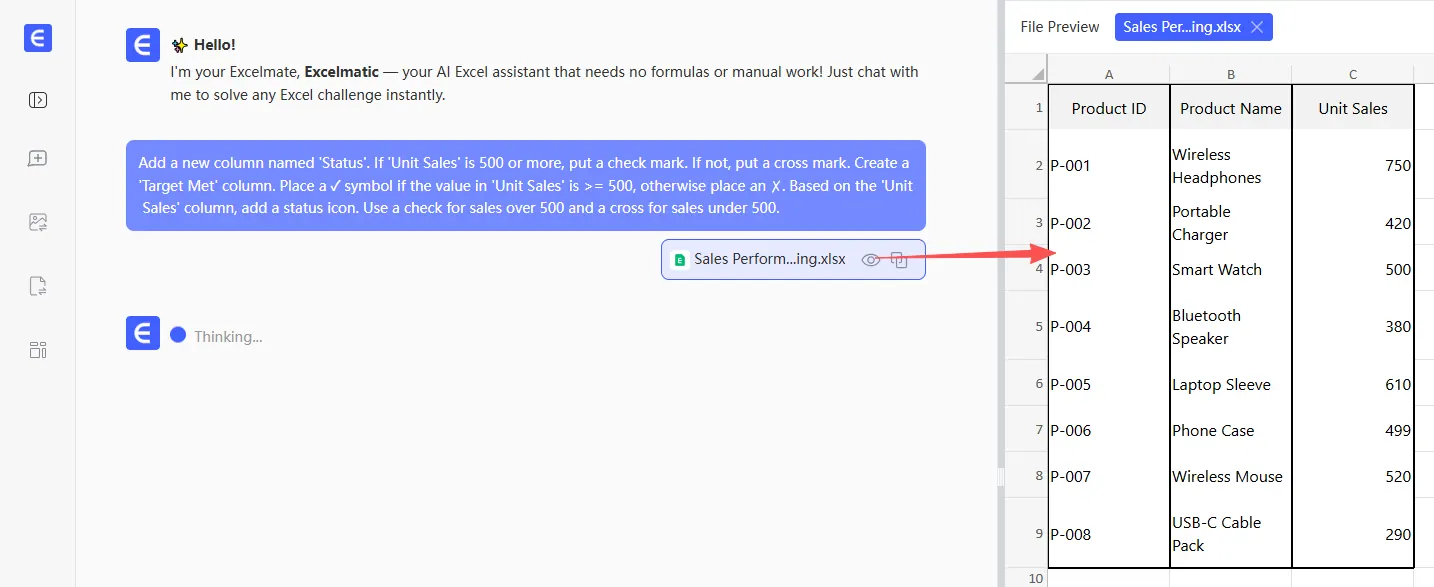Click the File Preview label
Screen dimensions: 1434x587
1059,27
